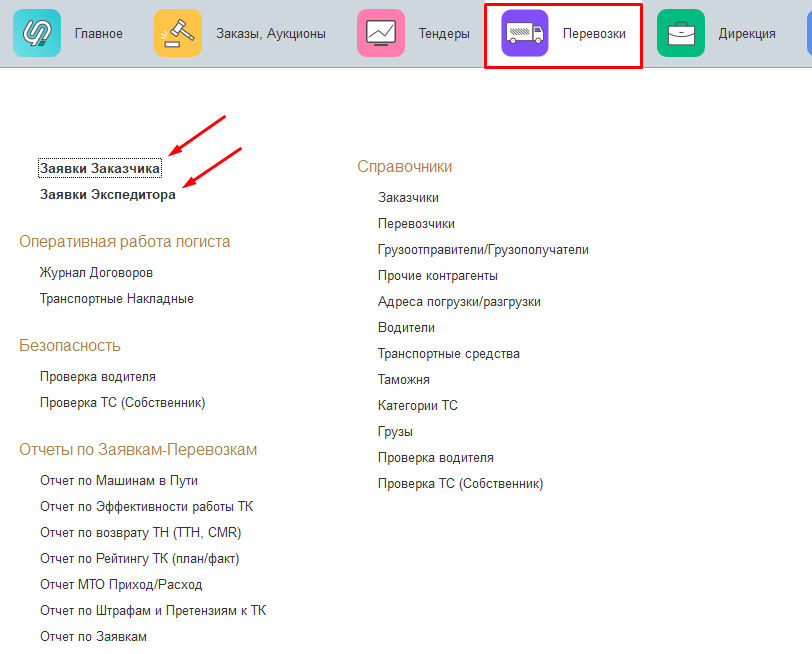
Task: Open Отчет МТО Приход/Расход
Action: (x=121, y=585)
